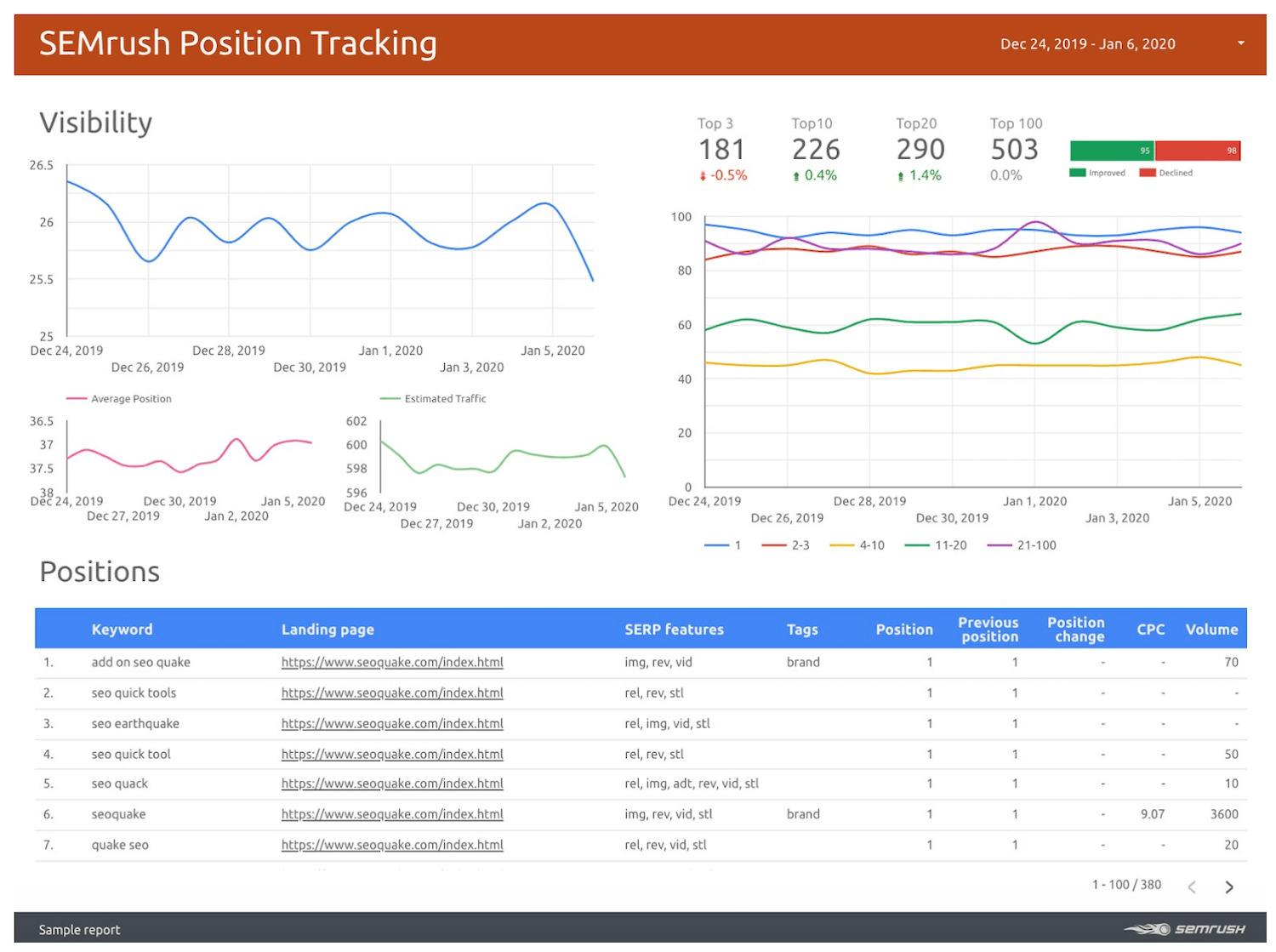
Task: Sort table by Position column header
Action: click(x=904, y=630)
